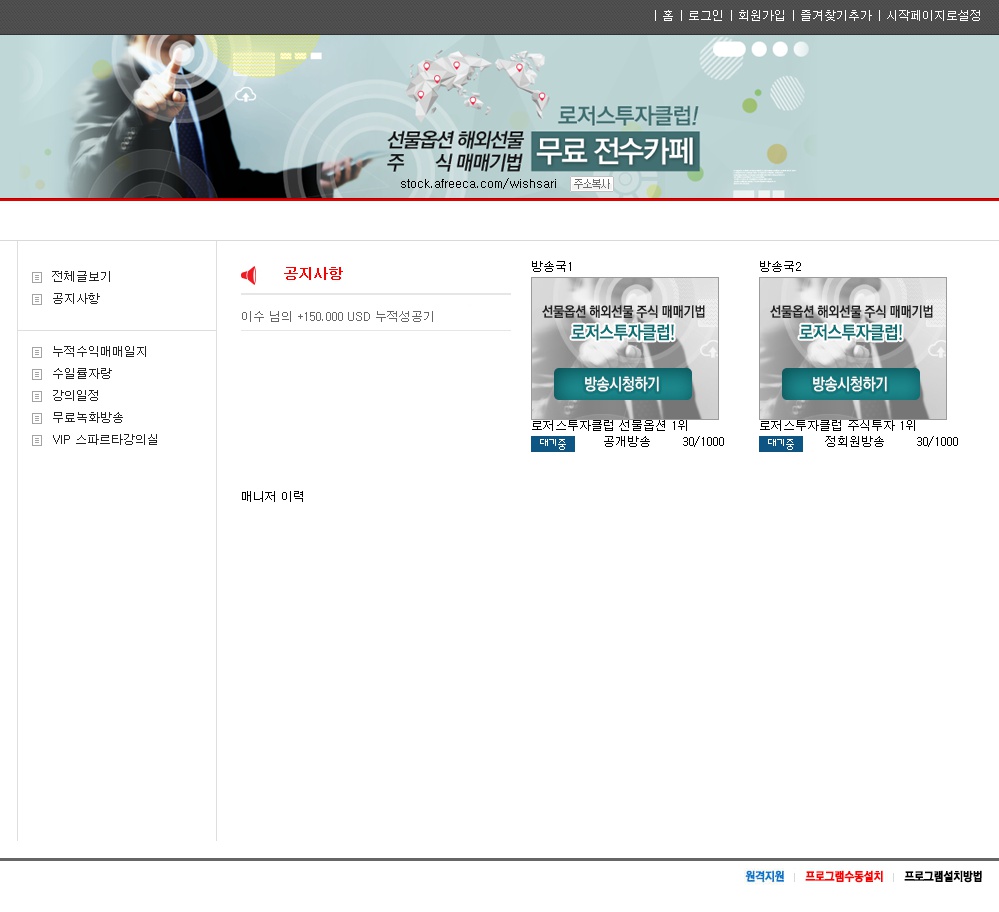Click the list icon beside 무료녹화방송
This screenshot has width=999, height=912.
(37, 418)
